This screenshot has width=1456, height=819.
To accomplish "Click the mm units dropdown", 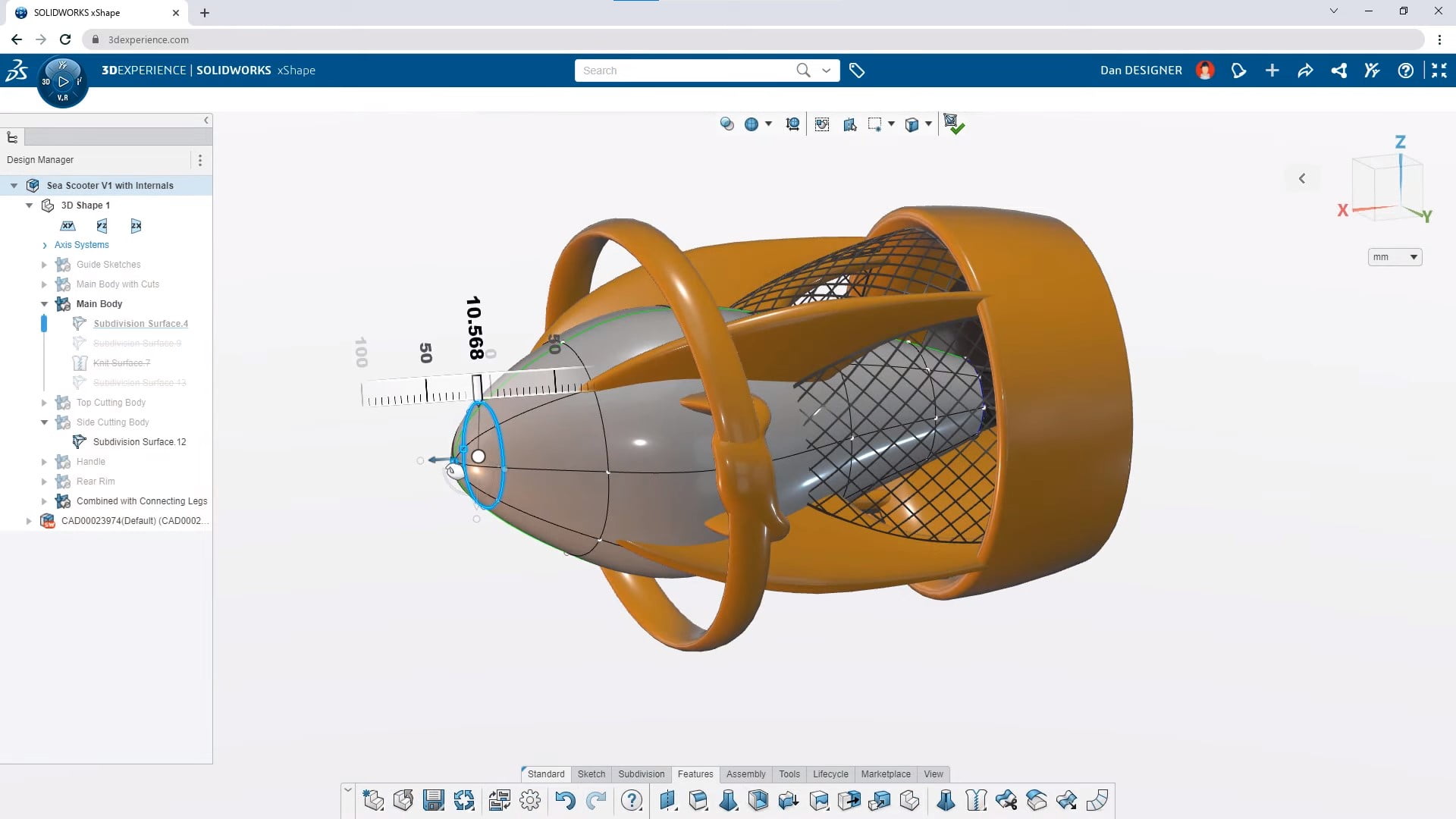I will click(1394, 257).
